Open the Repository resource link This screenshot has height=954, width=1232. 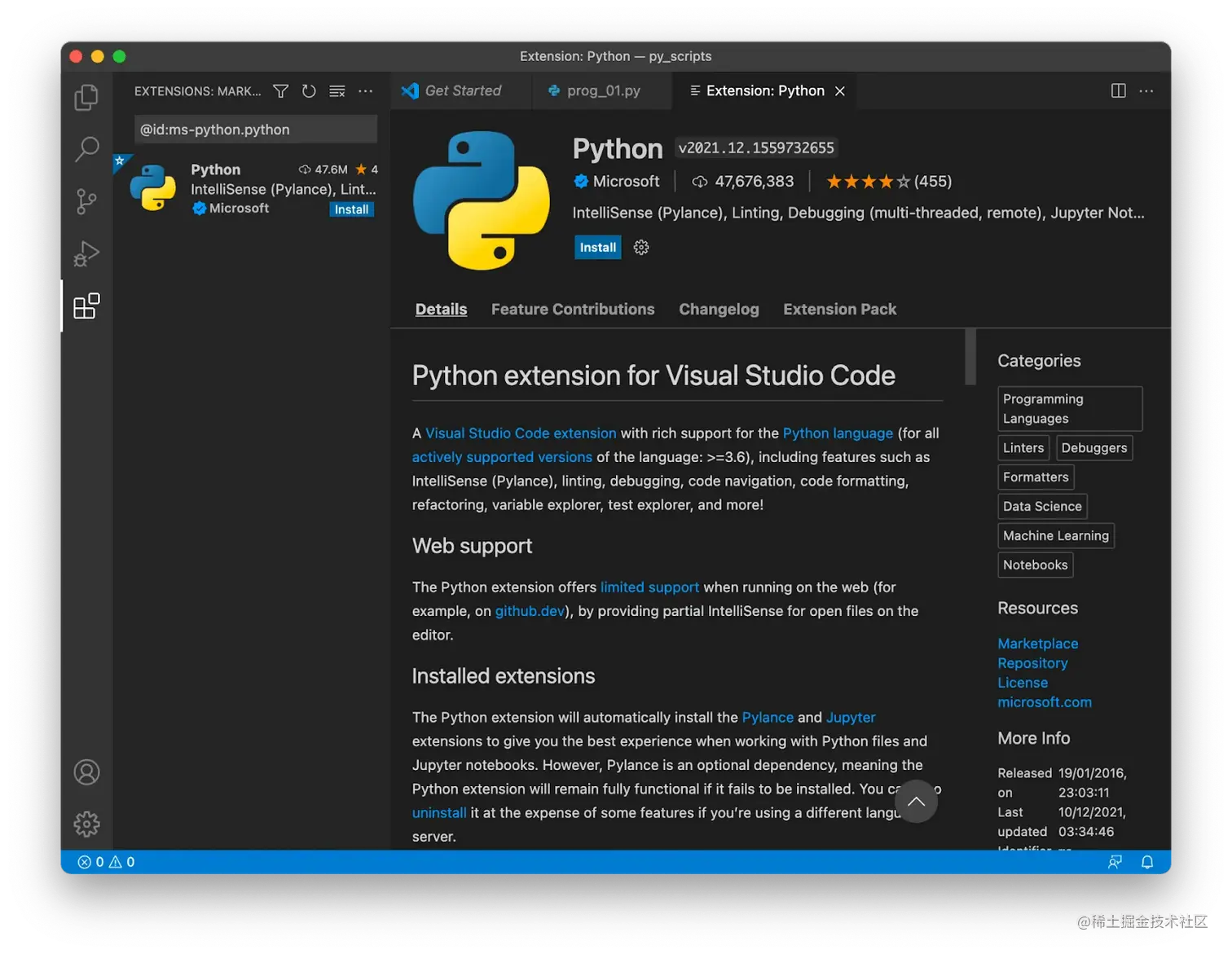coord(1032,663)
